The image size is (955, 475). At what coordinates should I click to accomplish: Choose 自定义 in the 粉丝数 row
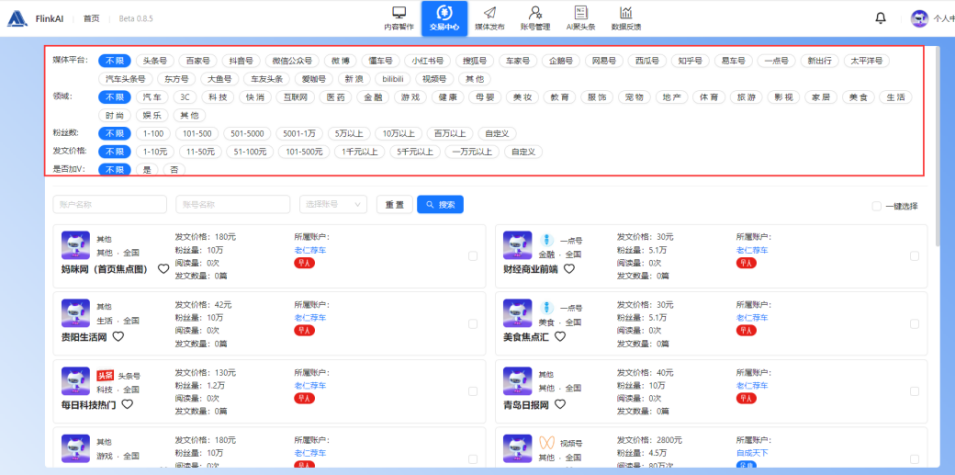point(497,133)
